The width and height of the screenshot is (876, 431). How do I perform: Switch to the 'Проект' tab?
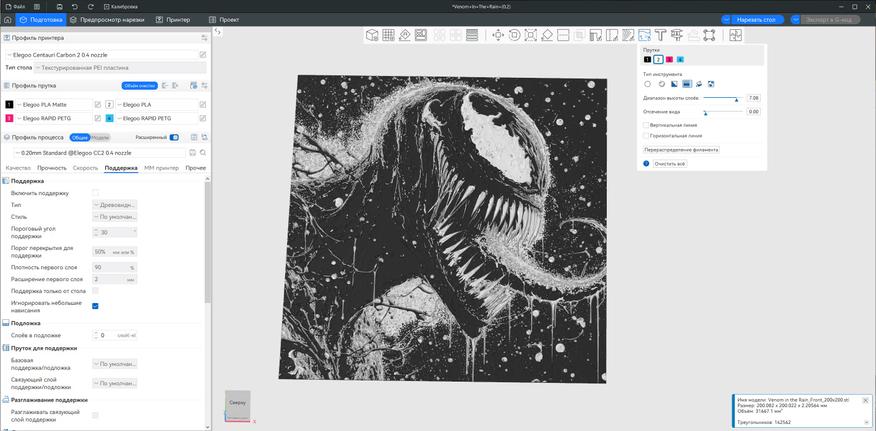224,20
